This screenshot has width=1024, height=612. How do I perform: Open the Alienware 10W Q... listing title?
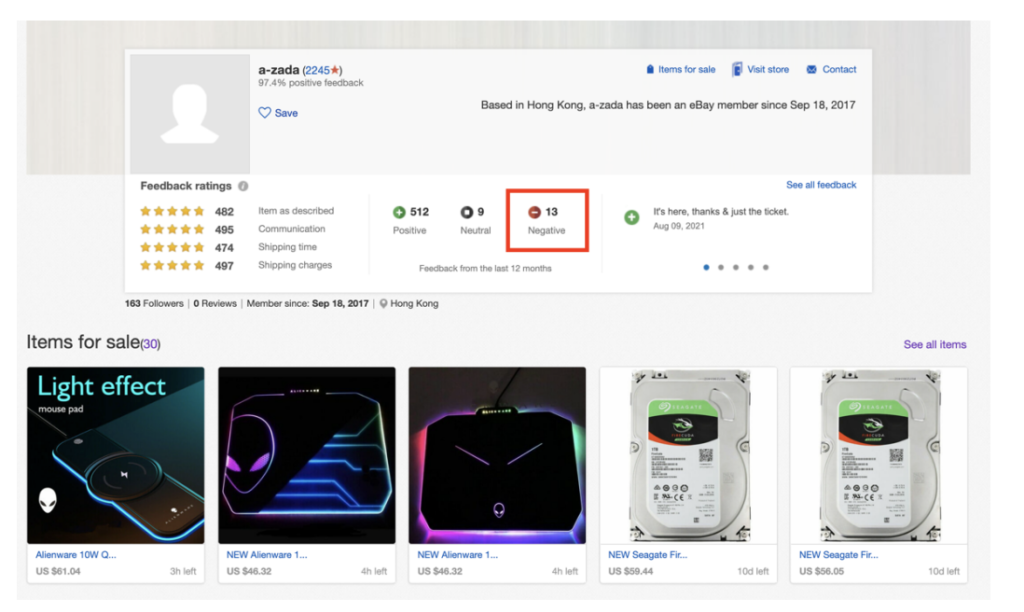pos(75,555)
